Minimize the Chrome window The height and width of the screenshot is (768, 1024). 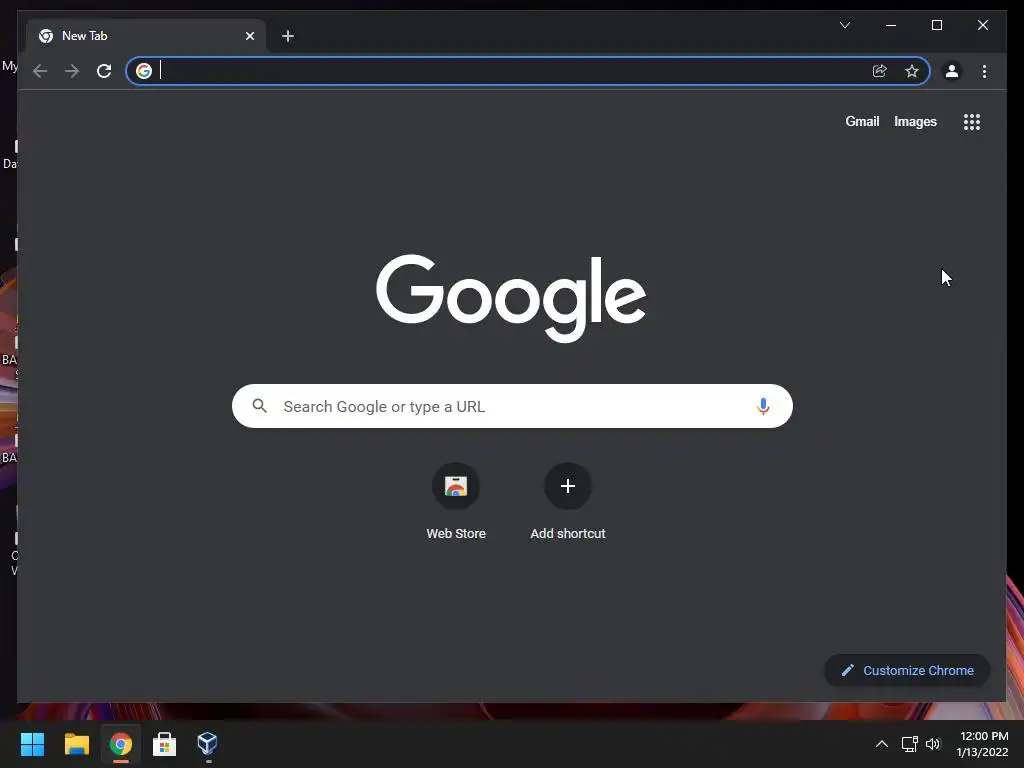pos(891,25)
